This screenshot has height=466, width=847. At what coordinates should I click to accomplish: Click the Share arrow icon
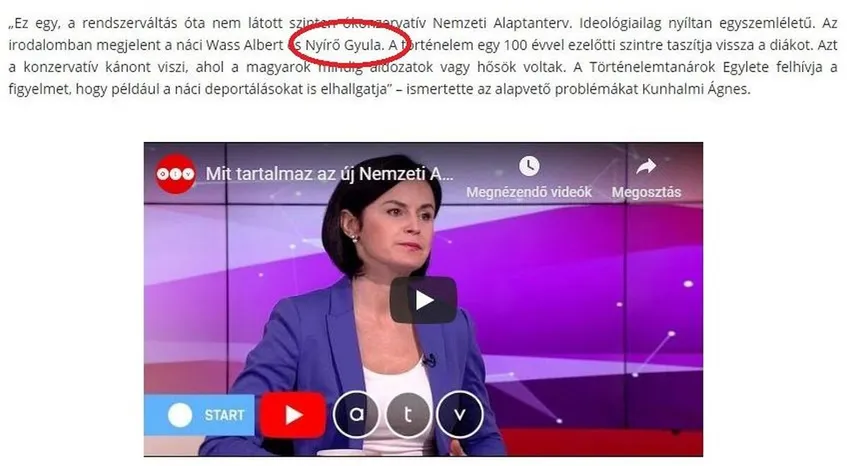(646, 166)
